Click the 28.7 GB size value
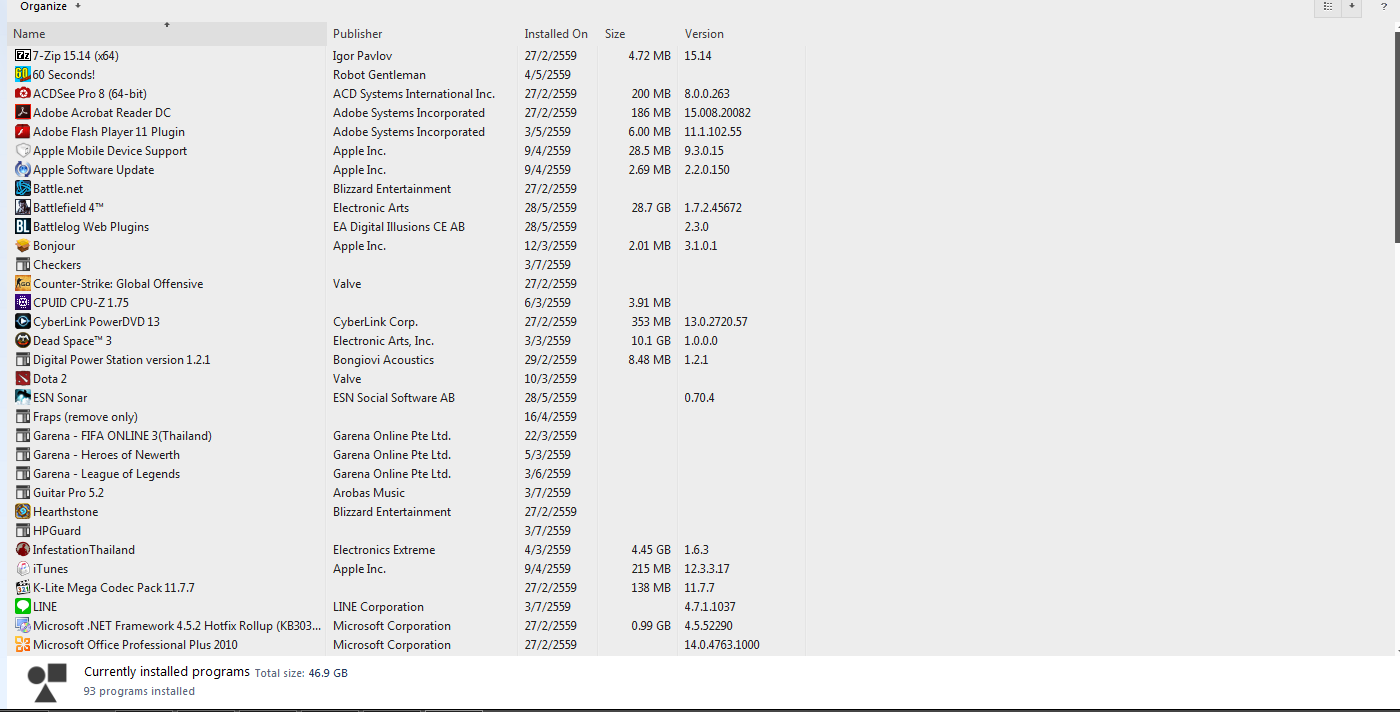This screenshot has height=712, width=1400. click(651, 208)
